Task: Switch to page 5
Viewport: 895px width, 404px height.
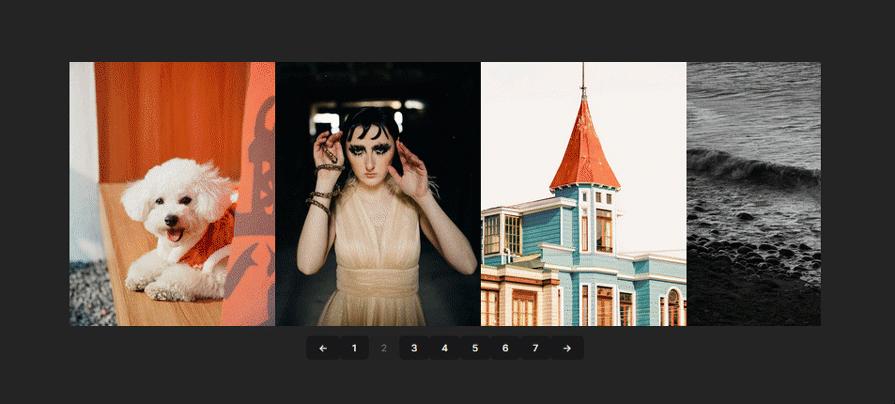Action: pos(475,348)
